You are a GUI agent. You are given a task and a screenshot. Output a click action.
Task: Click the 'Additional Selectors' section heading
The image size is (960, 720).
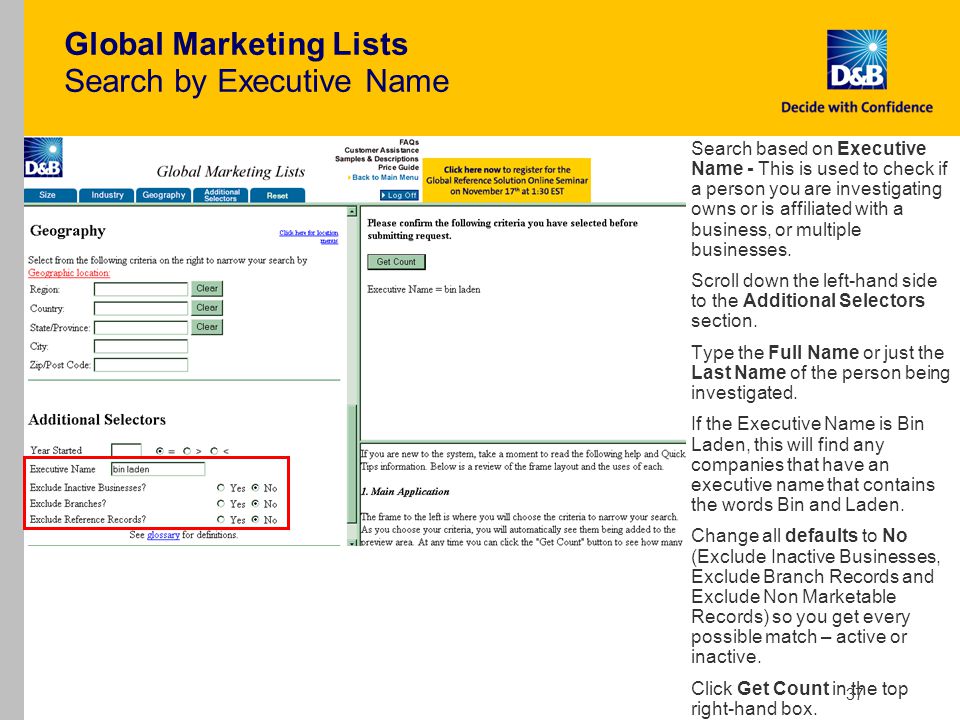click(x=97, y=420)
